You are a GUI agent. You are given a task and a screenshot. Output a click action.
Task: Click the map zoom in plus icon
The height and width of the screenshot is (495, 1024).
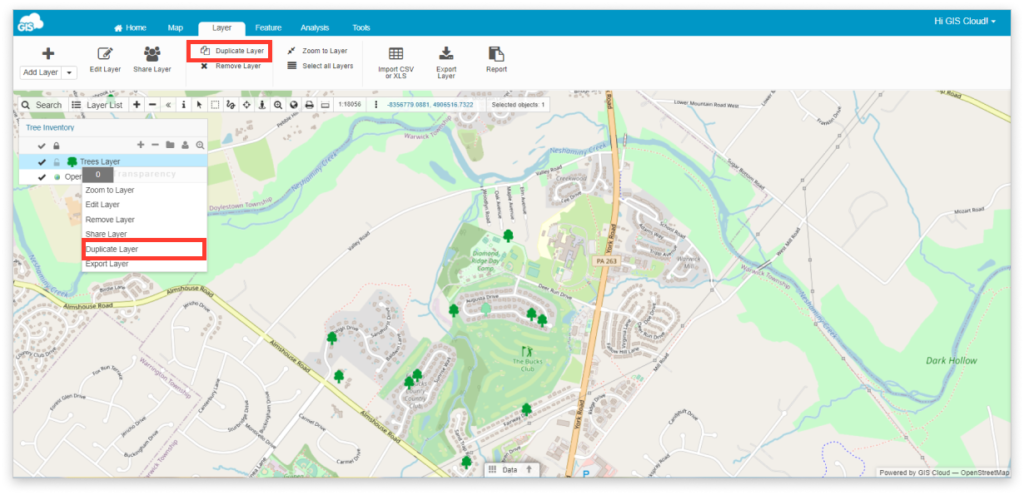pos(136,104)
